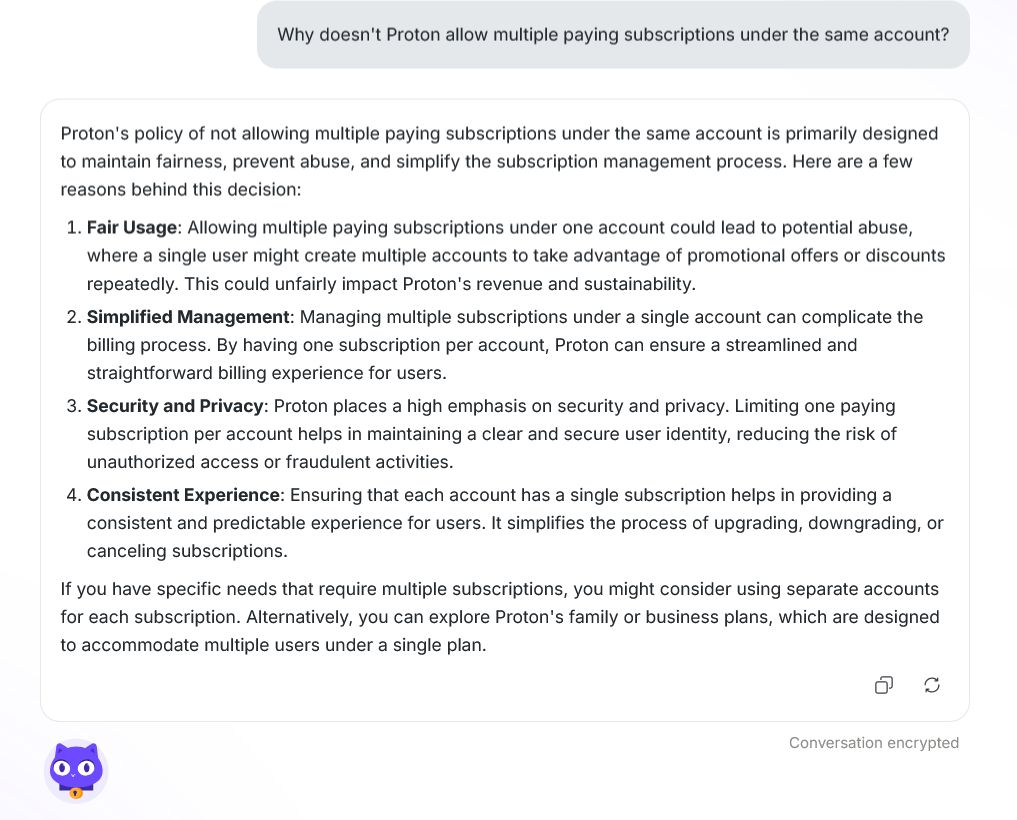1017x820 pixels.
Task: Click the 'Conversation encrypted' label
Action: [874, 743]
